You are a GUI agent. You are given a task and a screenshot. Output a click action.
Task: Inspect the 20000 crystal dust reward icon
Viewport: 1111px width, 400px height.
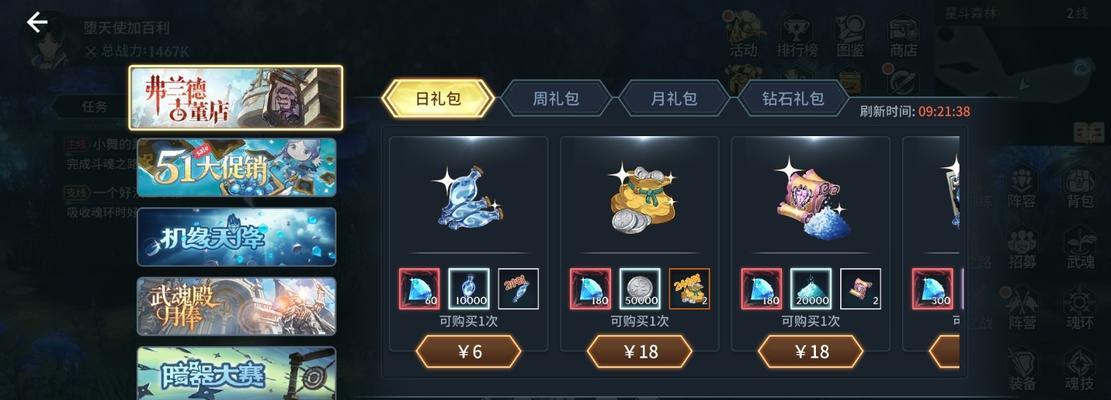(x=811, y=288)
